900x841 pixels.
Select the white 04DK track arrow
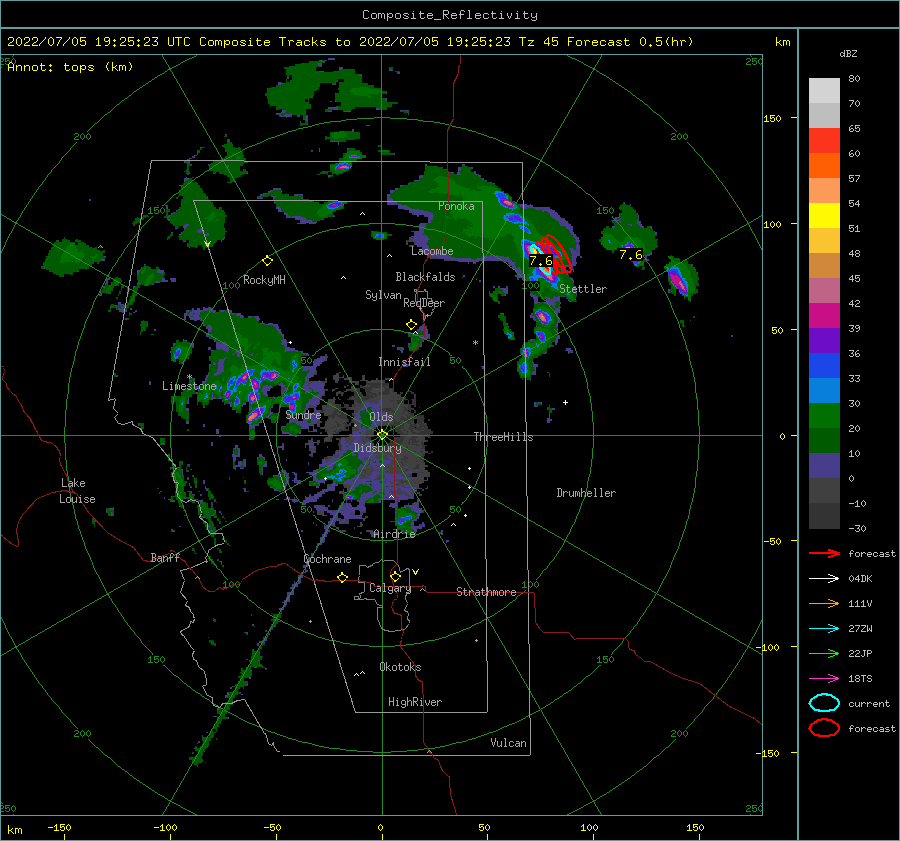824,579
